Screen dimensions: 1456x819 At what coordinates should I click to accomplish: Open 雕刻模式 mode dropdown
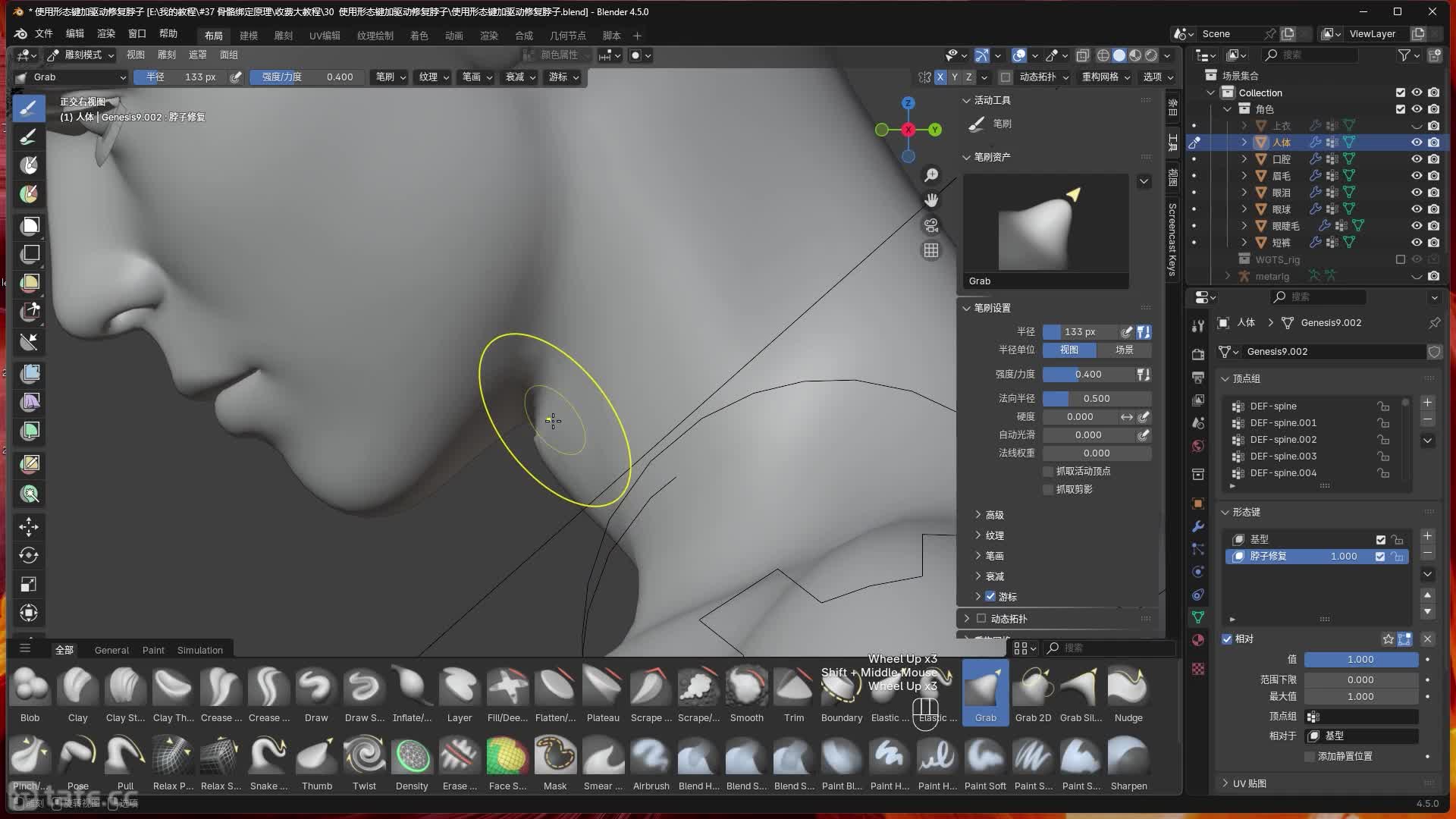[x=80, y=55]
